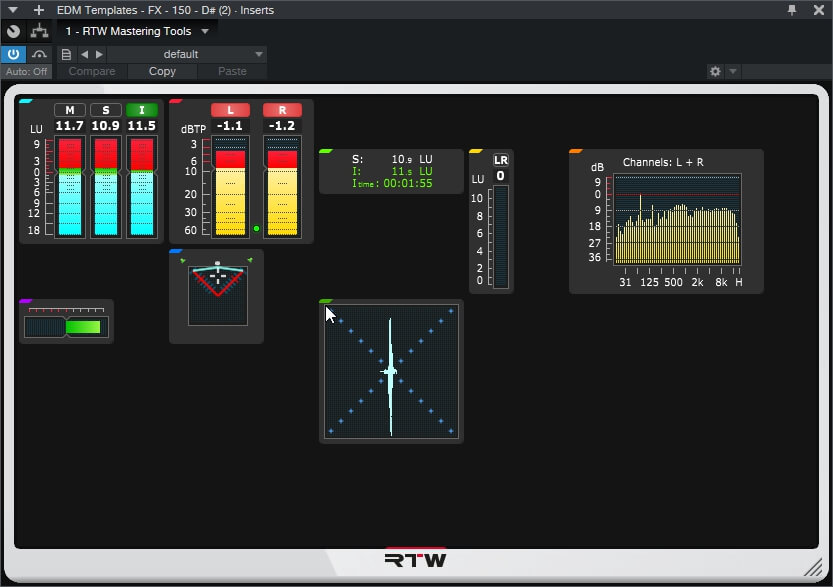This screenshot has width=833, height=587.
Task: Toggle the green I loudness meter header
Action: pyautogui.click(x=141, y=110)
